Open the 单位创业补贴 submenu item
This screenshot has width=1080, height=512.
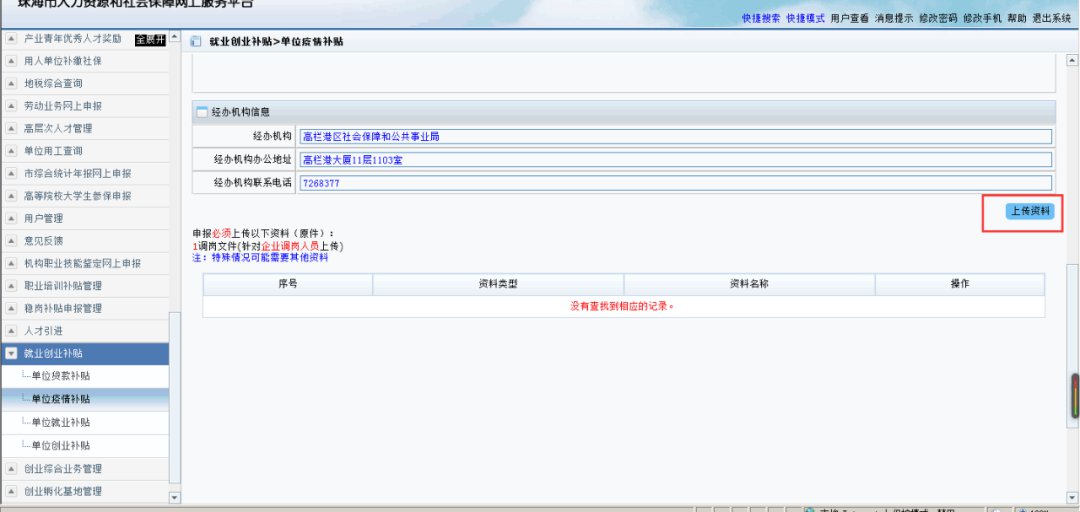60,445
